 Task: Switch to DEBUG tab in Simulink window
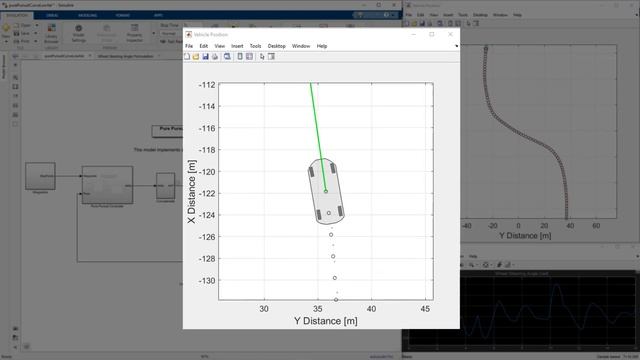pyautogui.click(x=52, y=15)
